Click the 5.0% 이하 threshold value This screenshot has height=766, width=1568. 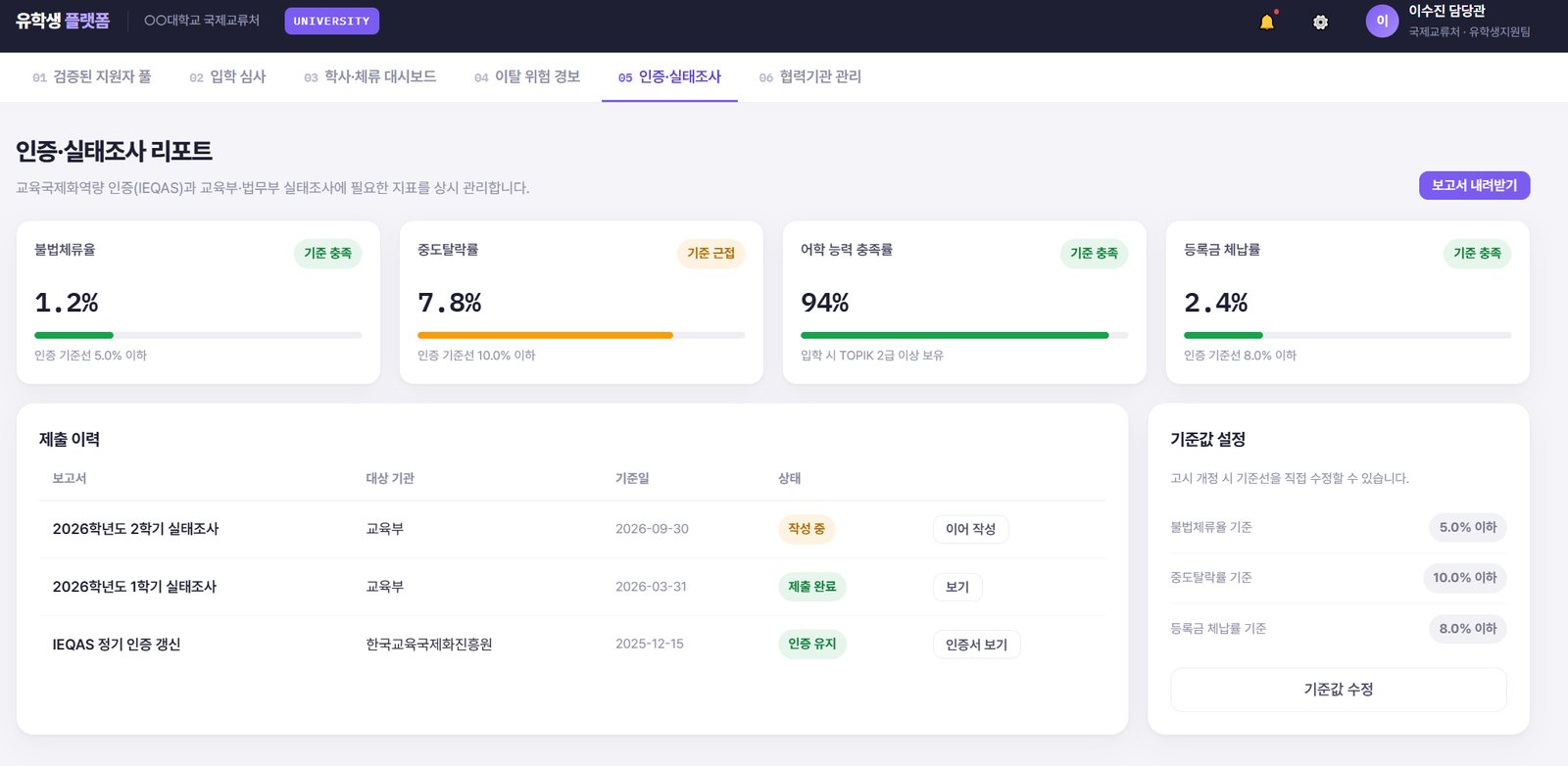pos(1468,527)
